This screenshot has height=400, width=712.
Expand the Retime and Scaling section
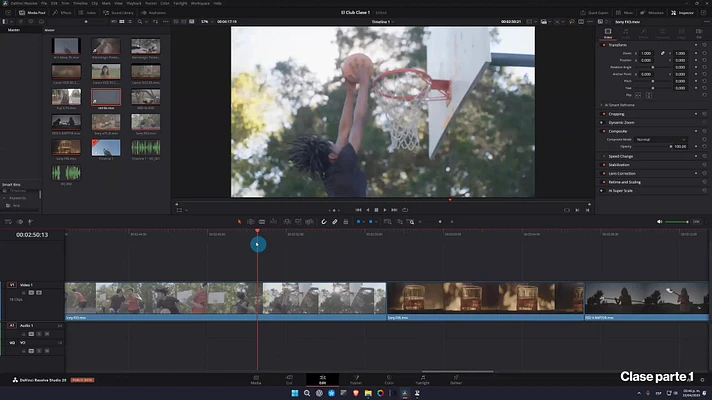click(624, 182)
